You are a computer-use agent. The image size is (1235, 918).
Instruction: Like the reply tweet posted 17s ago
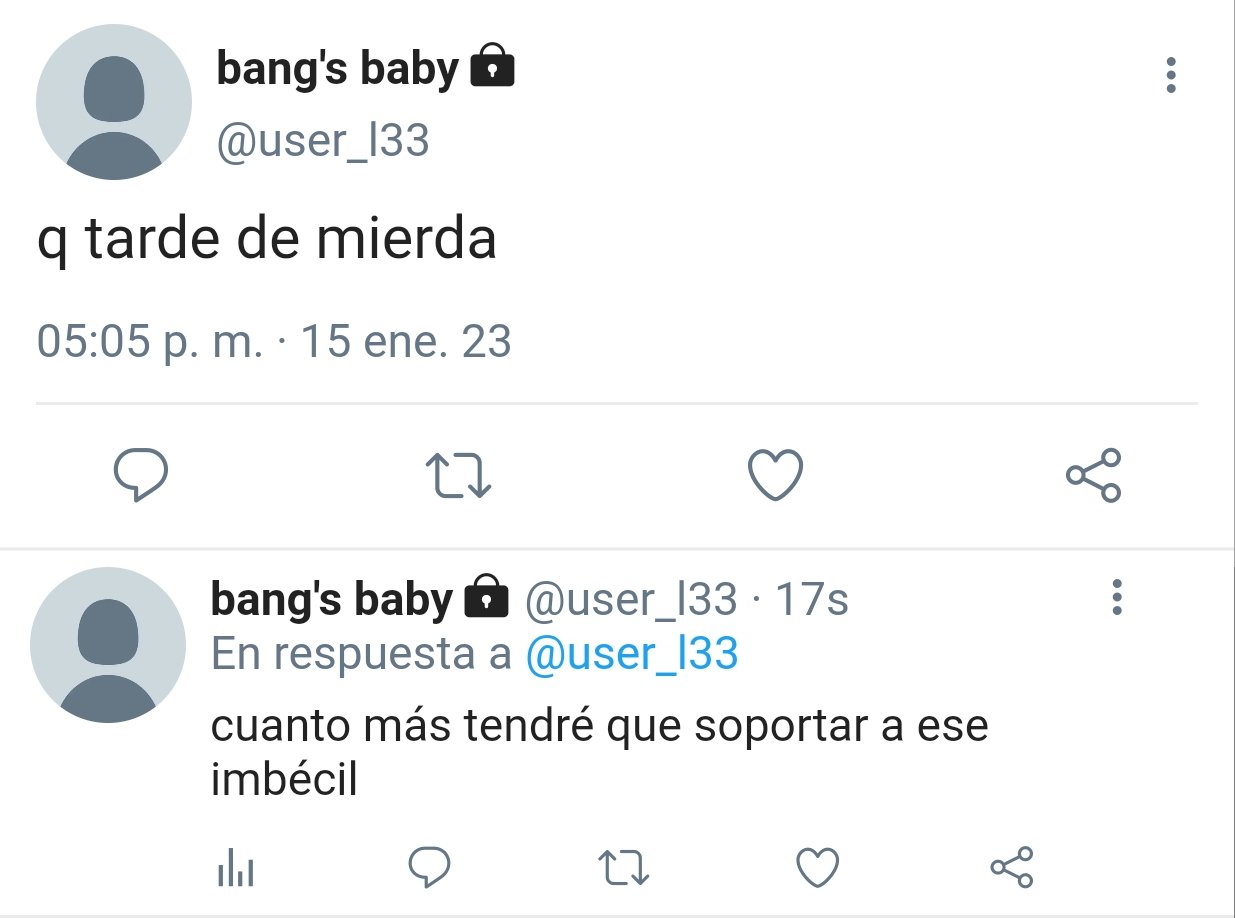click(817, 867)
